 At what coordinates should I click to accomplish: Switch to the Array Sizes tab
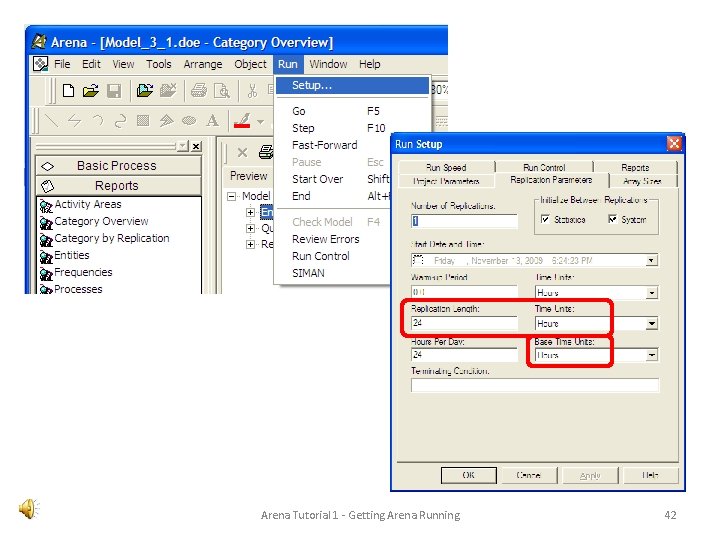coord(642,181)
